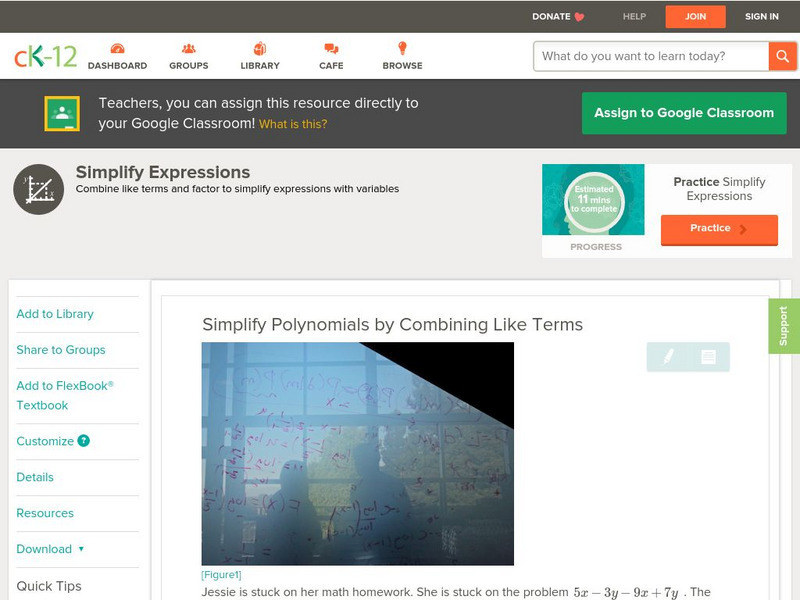Click the Download link text
Image resolution: width=800 pixels, height=600 pixels.
click(x=44, y=549)
